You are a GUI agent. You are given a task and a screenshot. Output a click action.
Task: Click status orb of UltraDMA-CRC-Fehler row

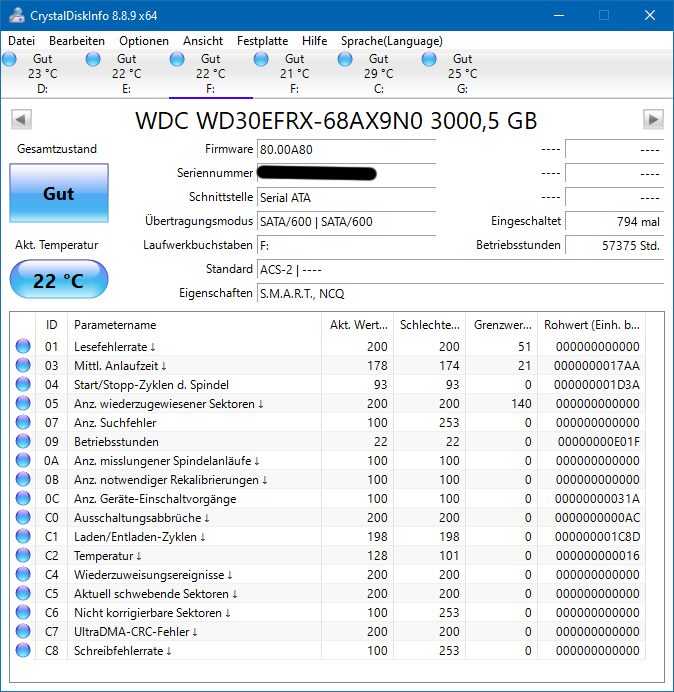(23, 631)
